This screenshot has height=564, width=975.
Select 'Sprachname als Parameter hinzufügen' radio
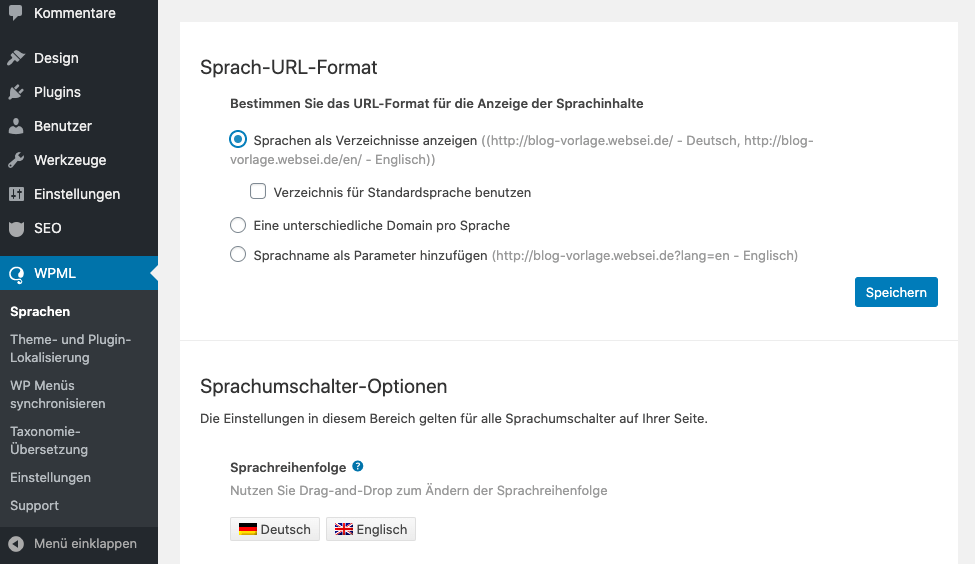[x=238, y=255]
